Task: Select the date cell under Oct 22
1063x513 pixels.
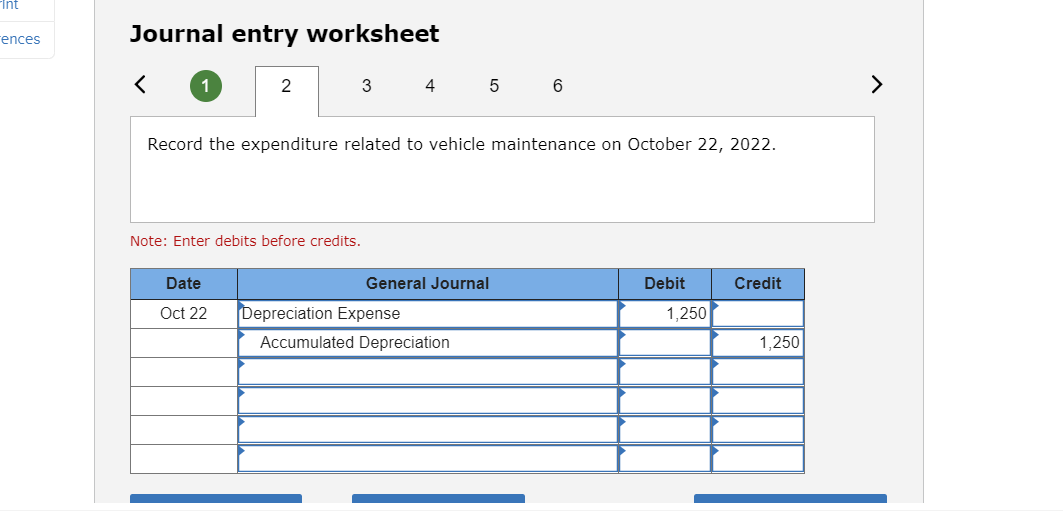Action: point(184,343)
